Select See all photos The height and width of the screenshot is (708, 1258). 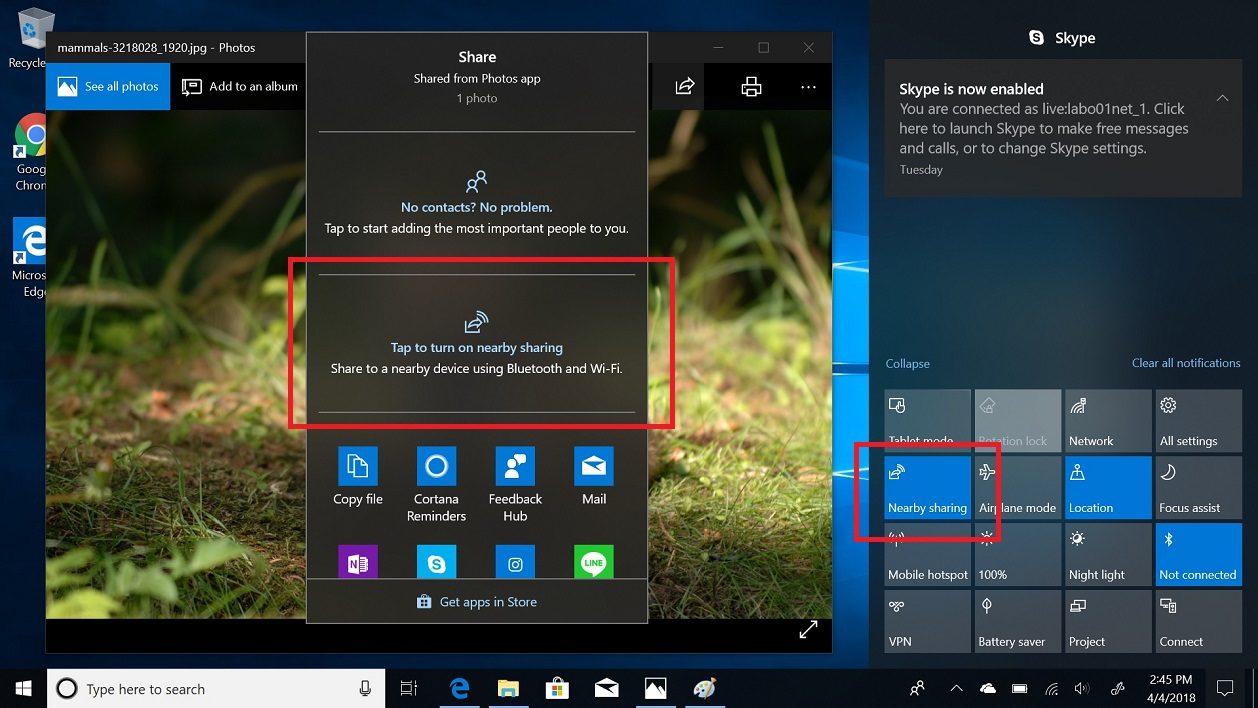[108, 86]
